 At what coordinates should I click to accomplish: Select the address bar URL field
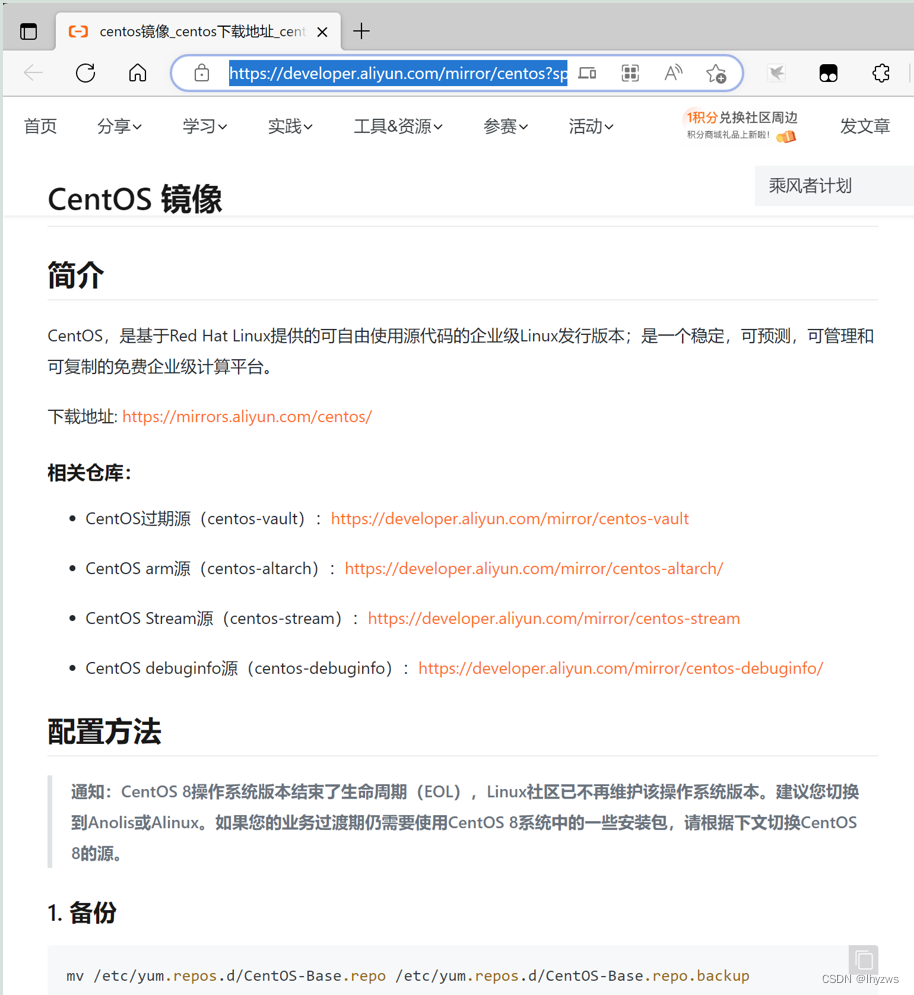pyautogui.click(x=398, y=74)
